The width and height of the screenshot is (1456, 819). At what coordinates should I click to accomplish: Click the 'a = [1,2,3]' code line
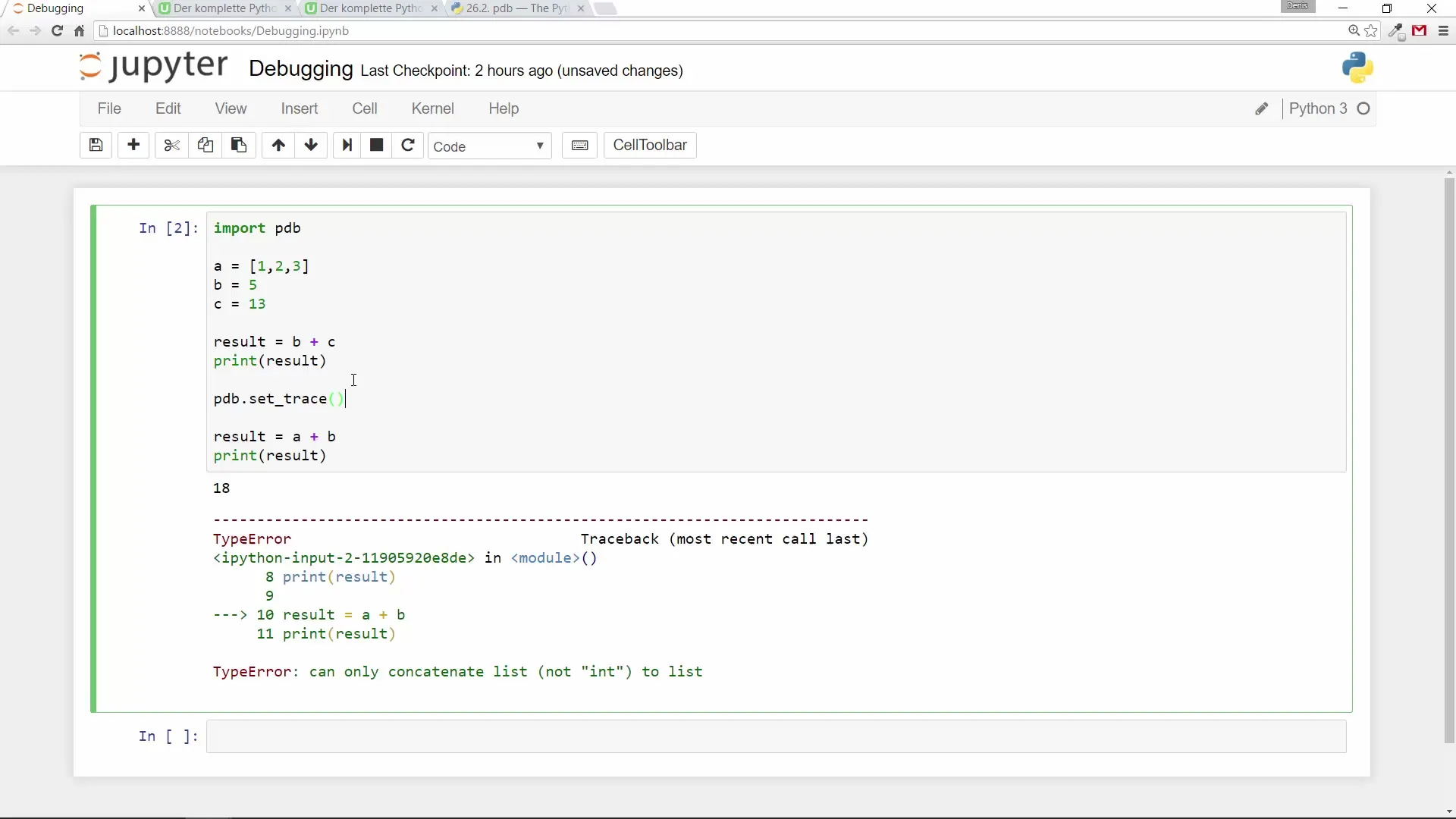[262, 266]
